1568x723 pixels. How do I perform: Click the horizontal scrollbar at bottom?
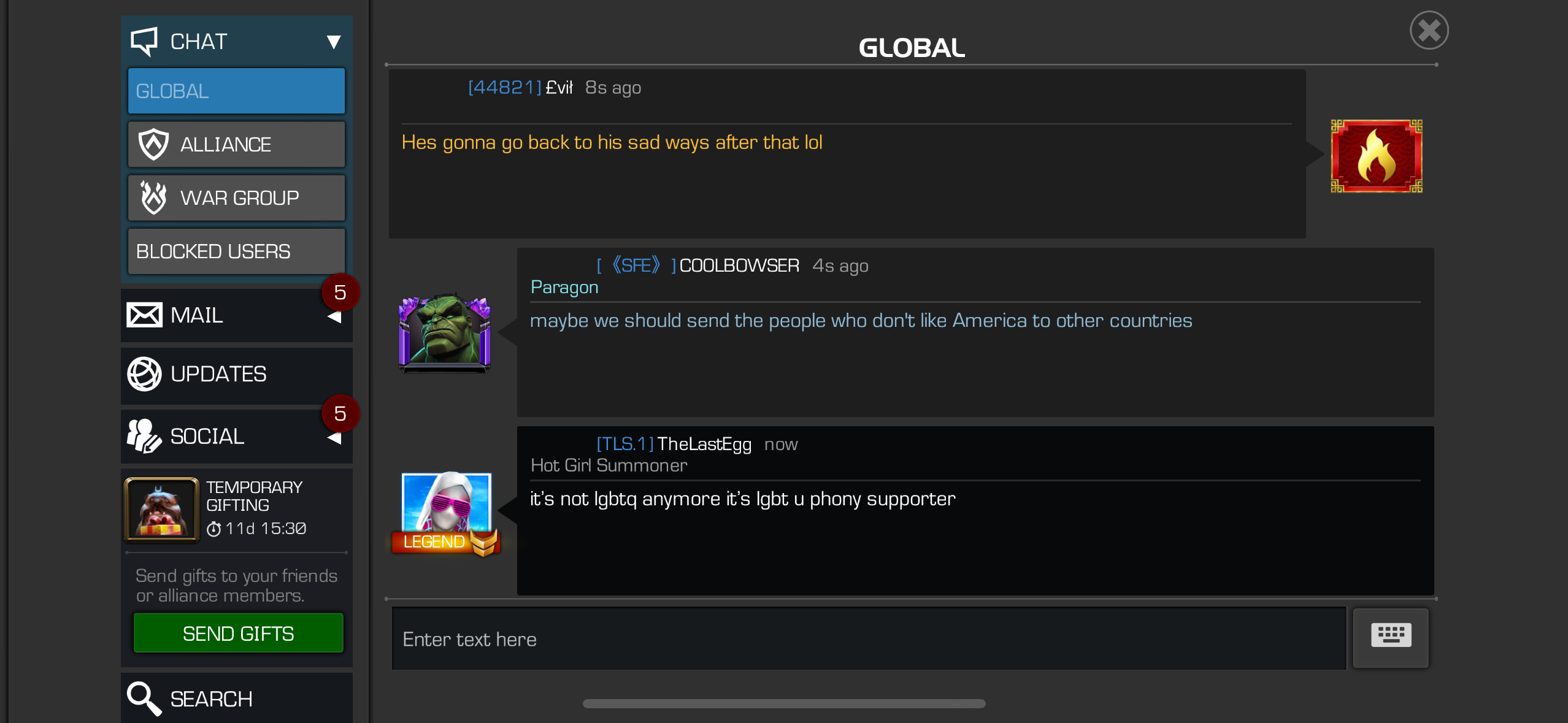[x=784, y=703]
